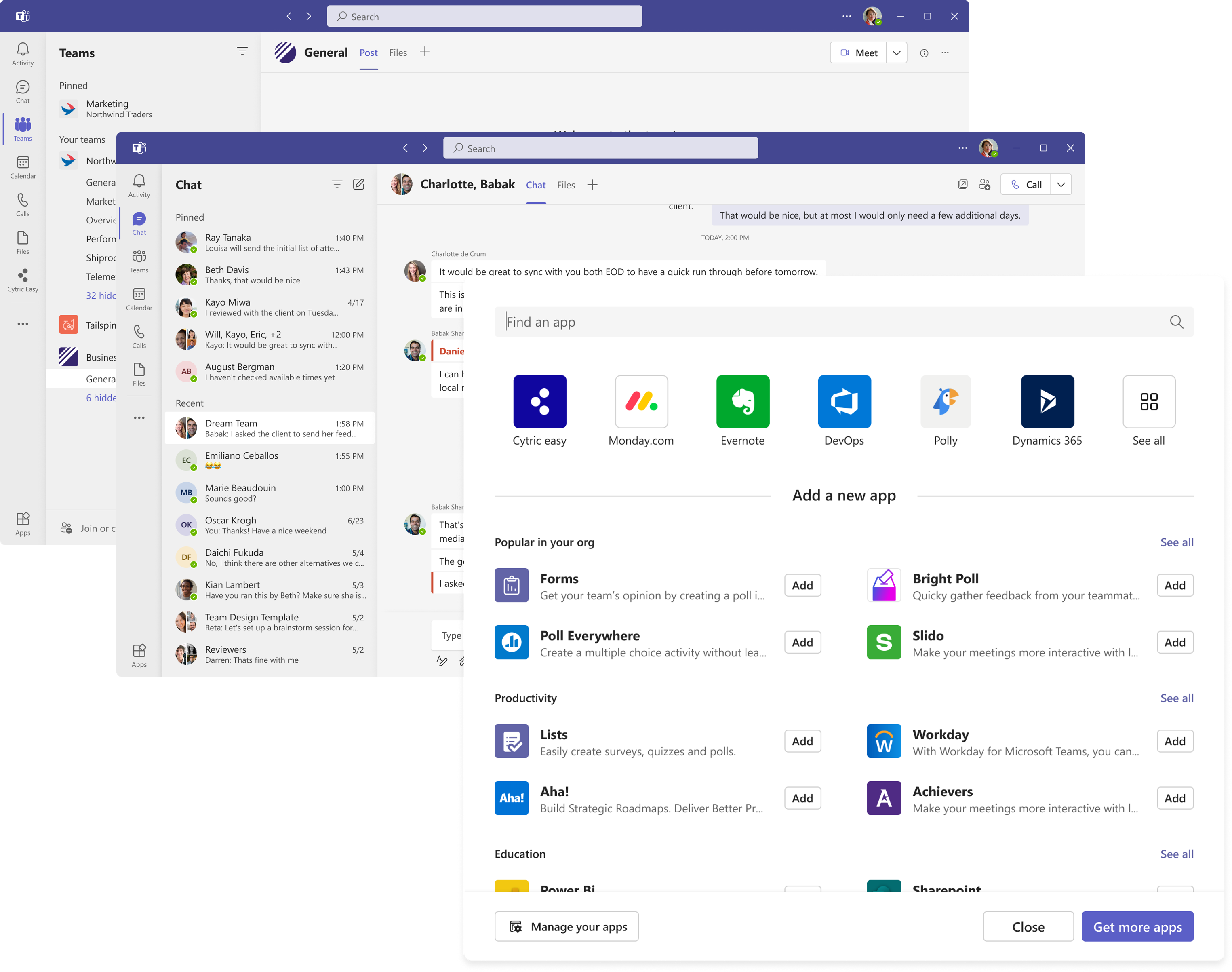Open more apps ellipsis in chat sidebar
The height and width of the screenshot is (972, 1232).
point(139,418)
